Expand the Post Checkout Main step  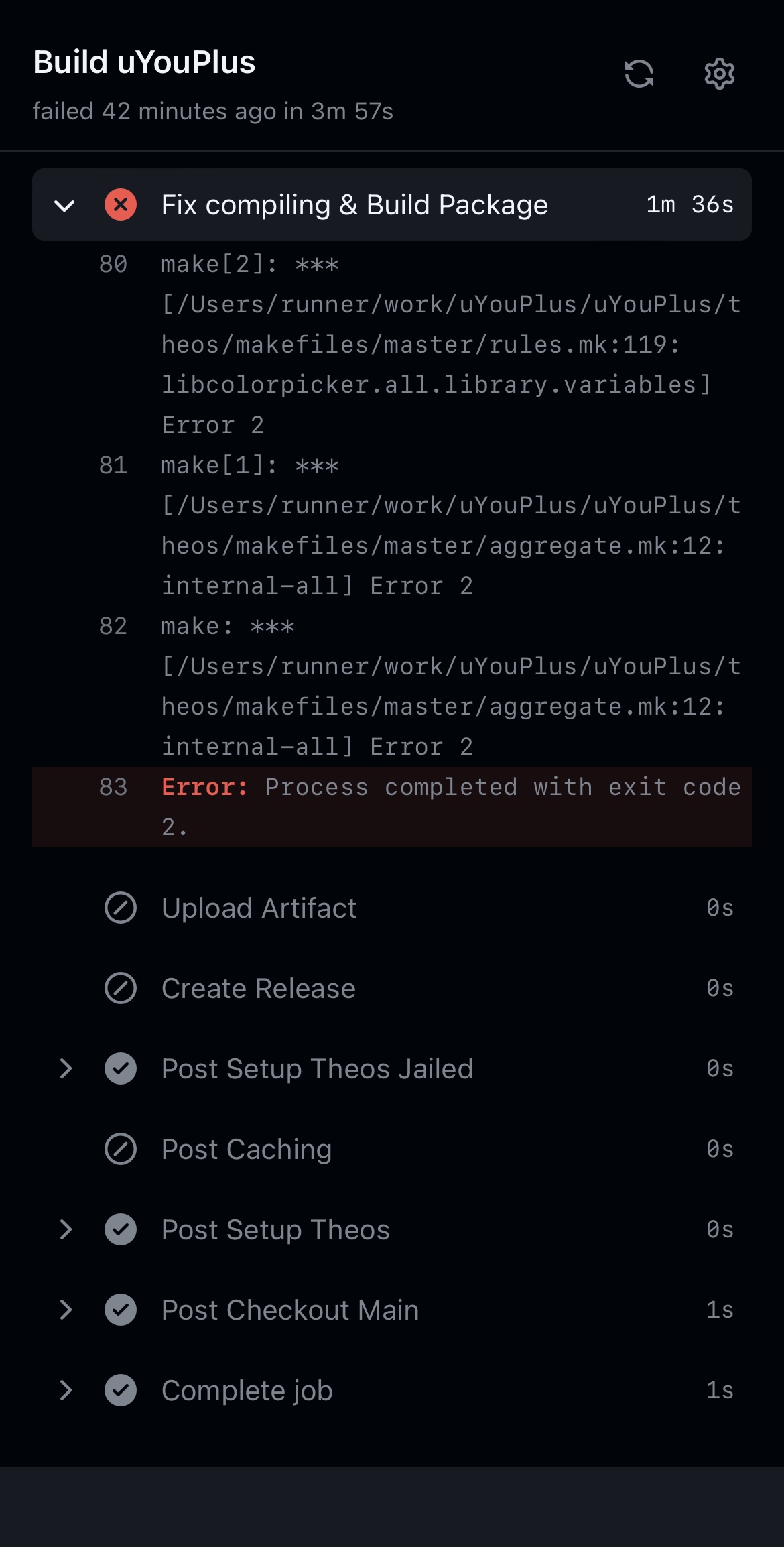point(65,1309)
